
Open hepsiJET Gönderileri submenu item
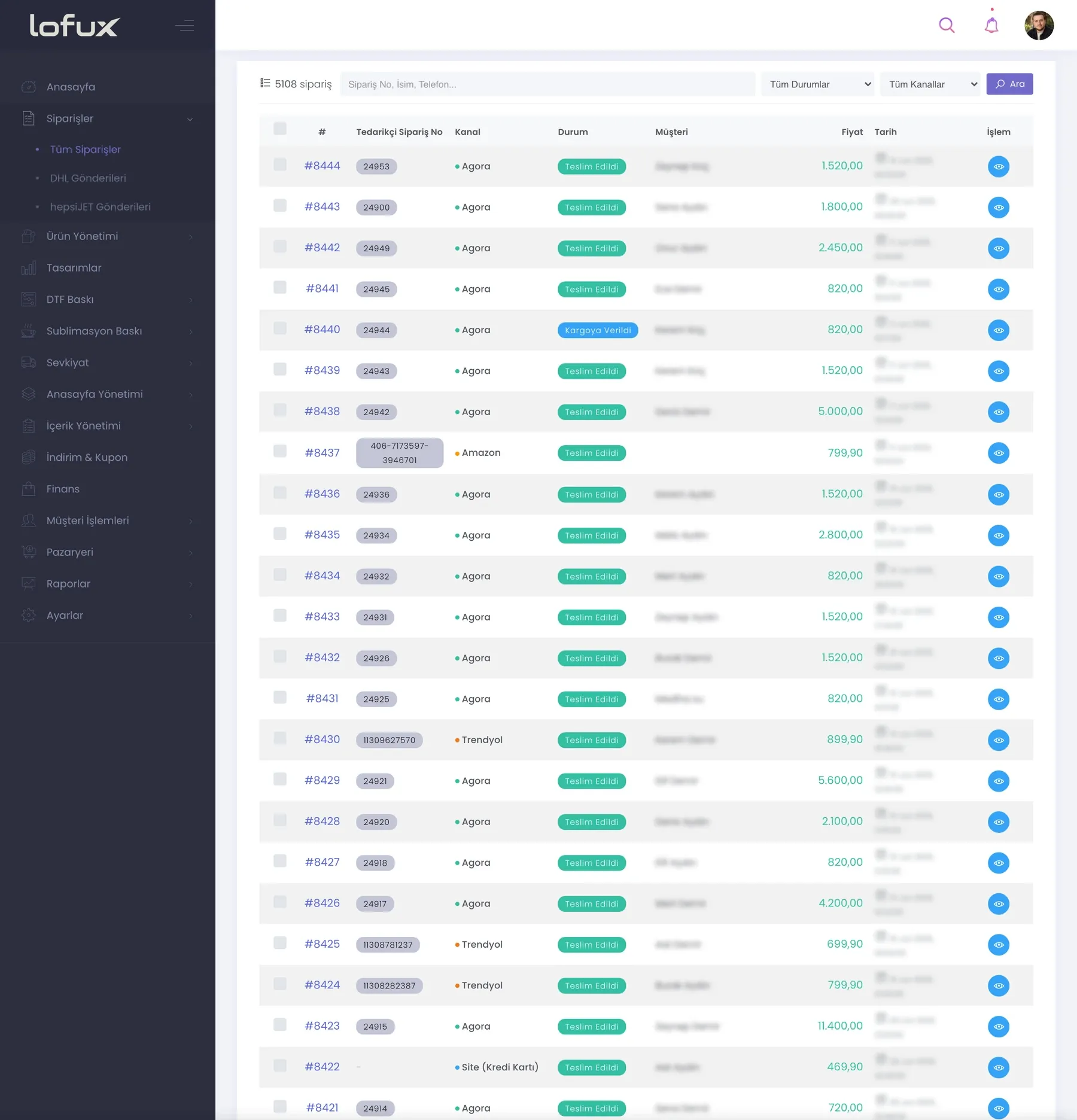tap(101, 207)
